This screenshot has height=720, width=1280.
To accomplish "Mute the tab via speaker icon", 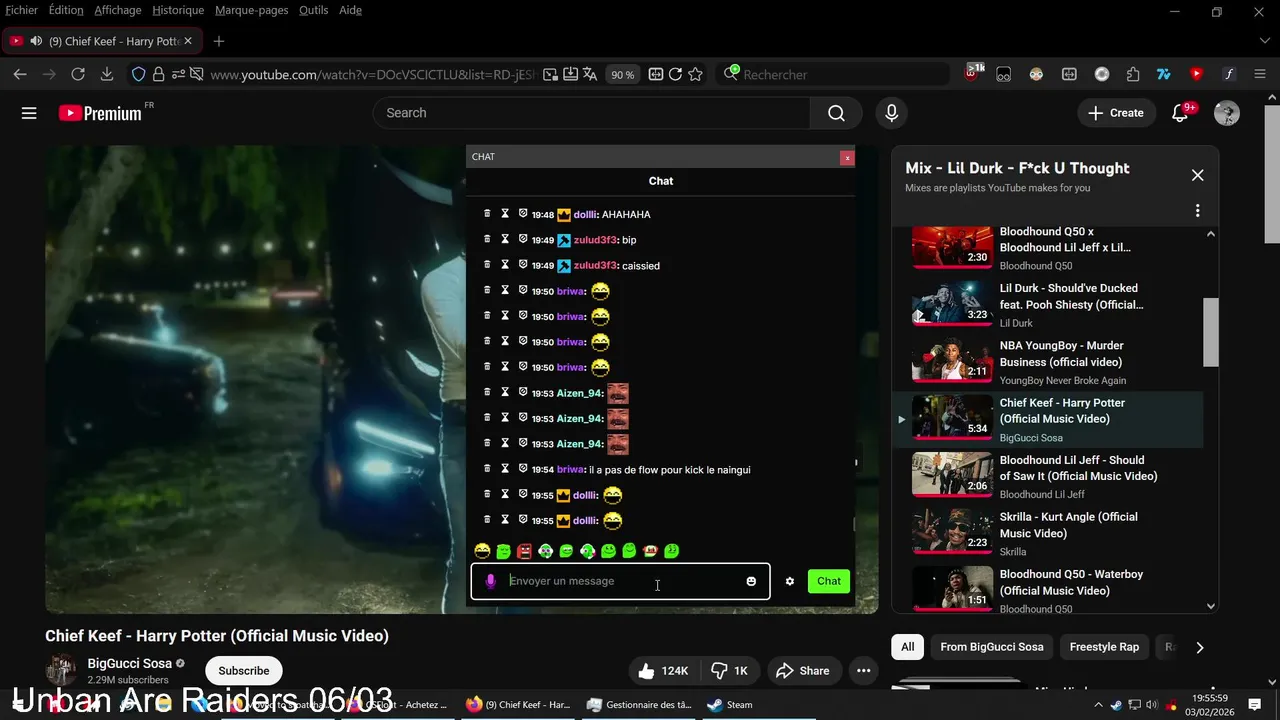I will coord(36,41).
